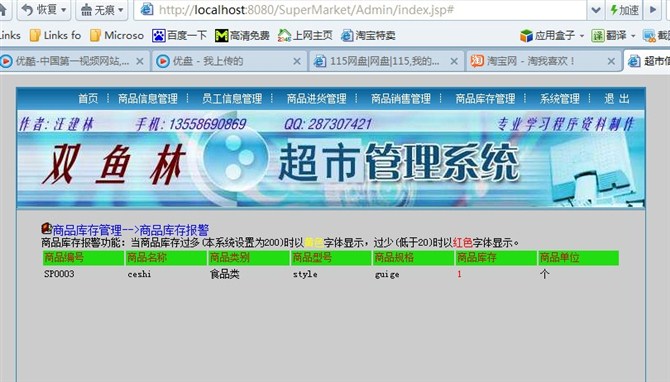Viewport: 670px width, 382px height.
Task: Open the 系统管理 menu
Action: [560, 99]
